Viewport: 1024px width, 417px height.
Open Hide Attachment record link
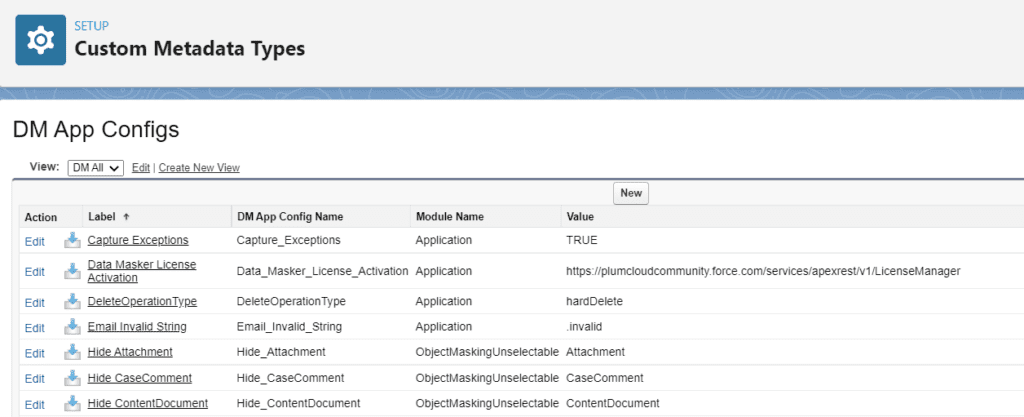click(x=130, y=352)
